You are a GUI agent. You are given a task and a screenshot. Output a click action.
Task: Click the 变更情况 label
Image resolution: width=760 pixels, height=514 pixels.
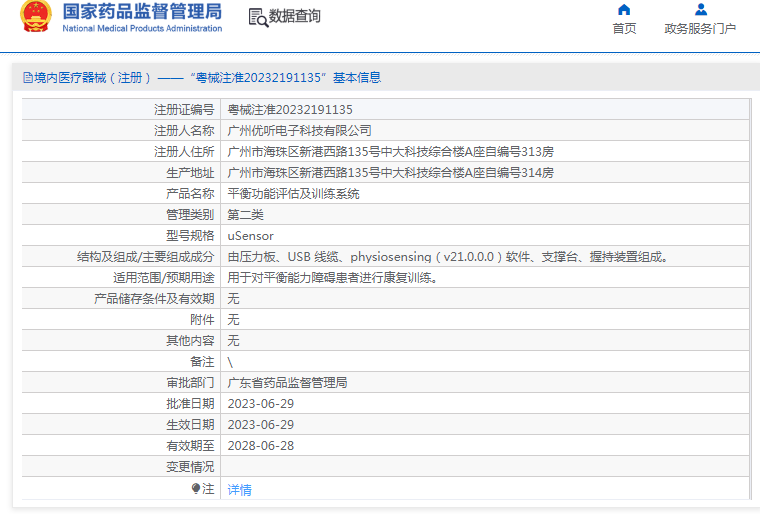[190, 466]
